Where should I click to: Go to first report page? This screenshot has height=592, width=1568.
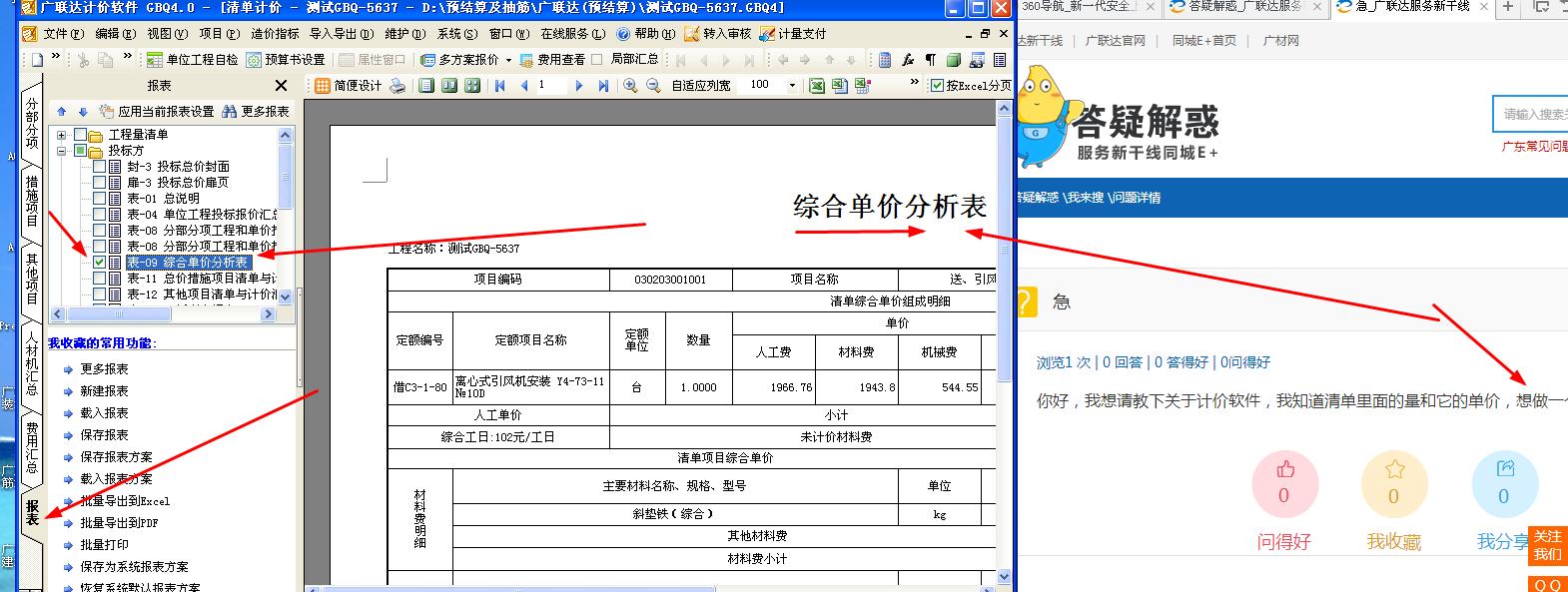501,86
